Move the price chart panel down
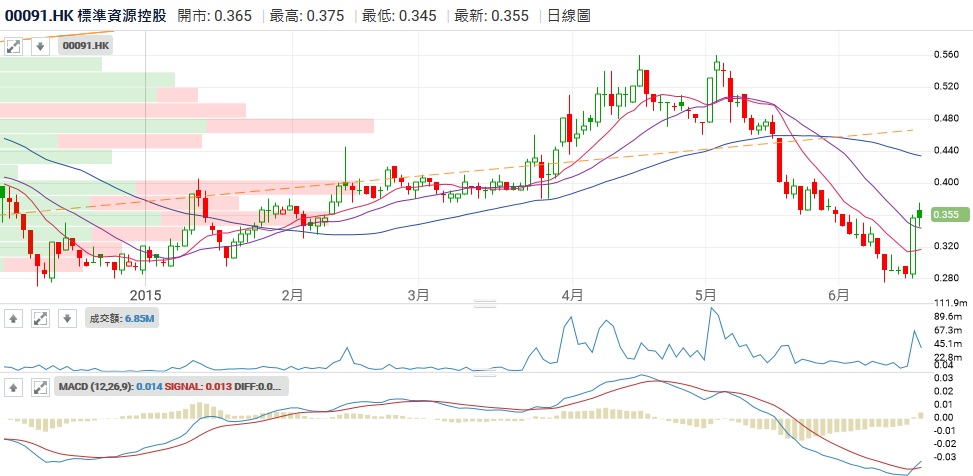Screen dimensions: 973x476 (x=41, y=46)
